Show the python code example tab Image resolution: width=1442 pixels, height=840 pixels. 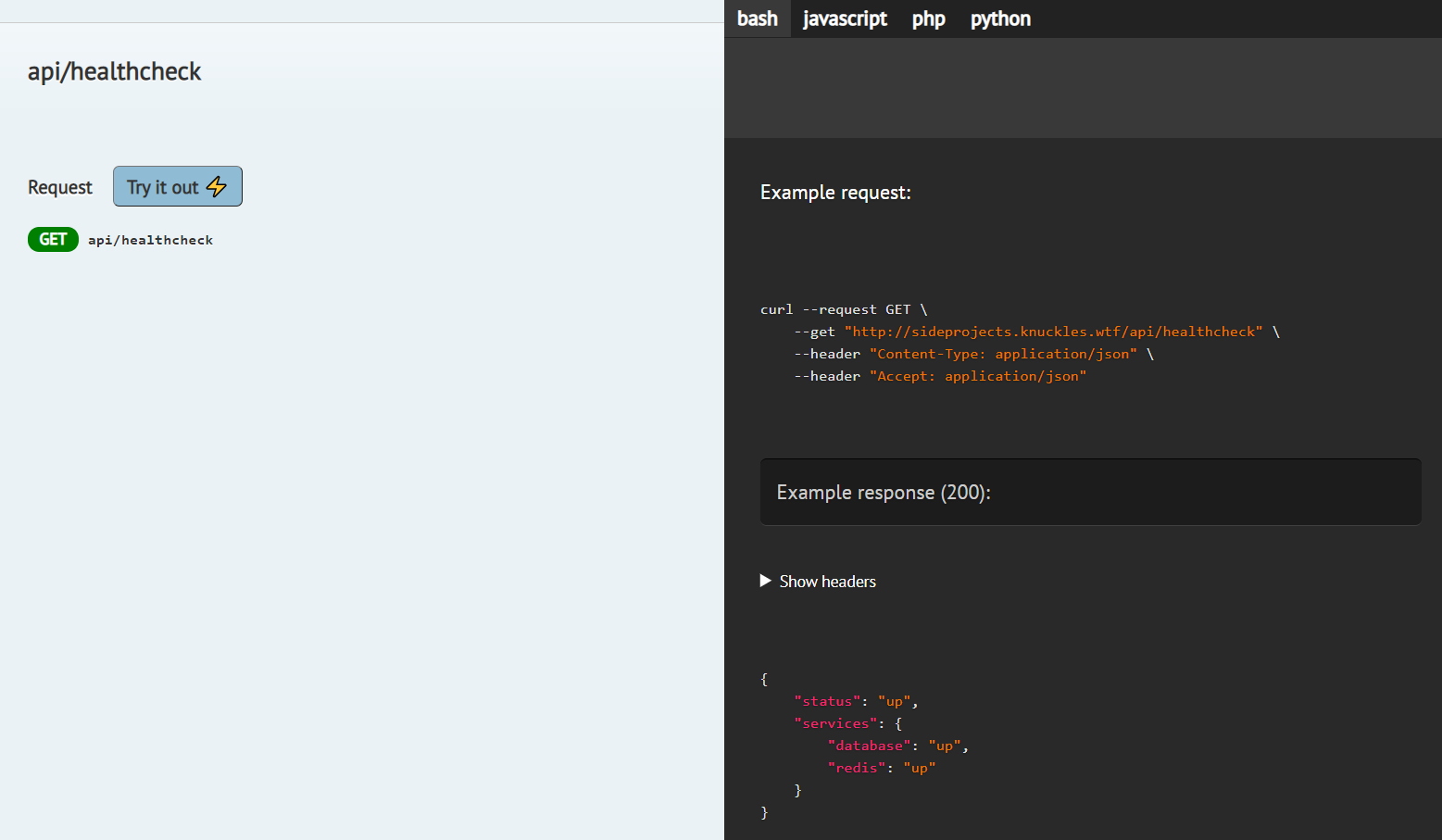click(1000, 19)
